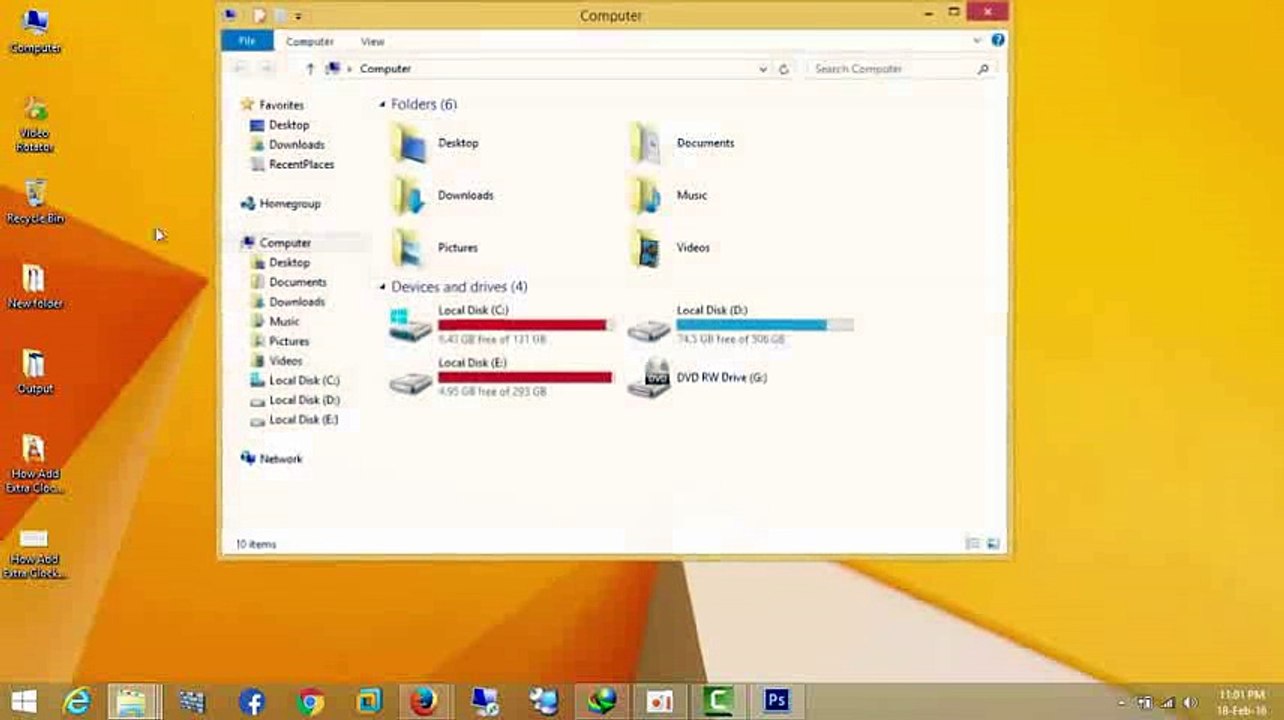This screenshot has width=1284, height=720.
Task: Open the Desktop folder in Folders section
Action: click(x=409, y=144)
